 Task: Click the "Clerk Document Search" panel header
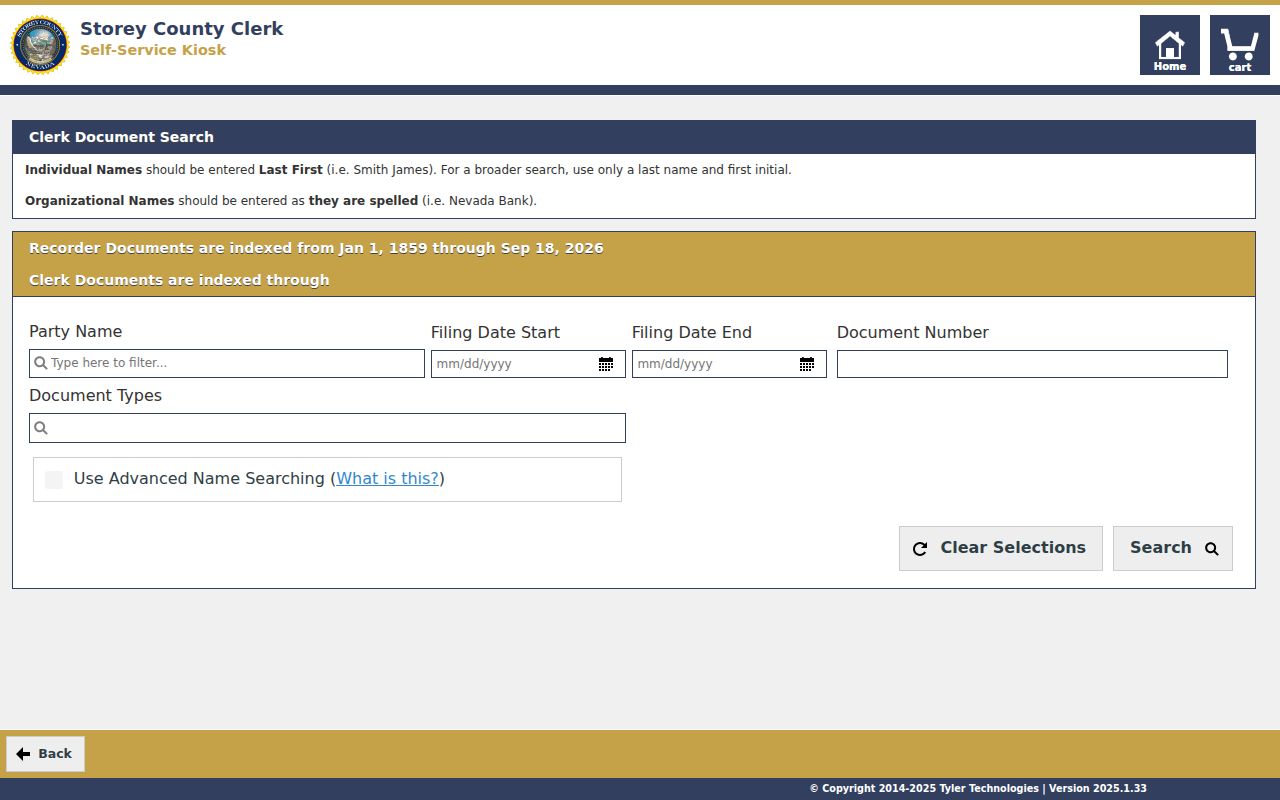point(634,137)
